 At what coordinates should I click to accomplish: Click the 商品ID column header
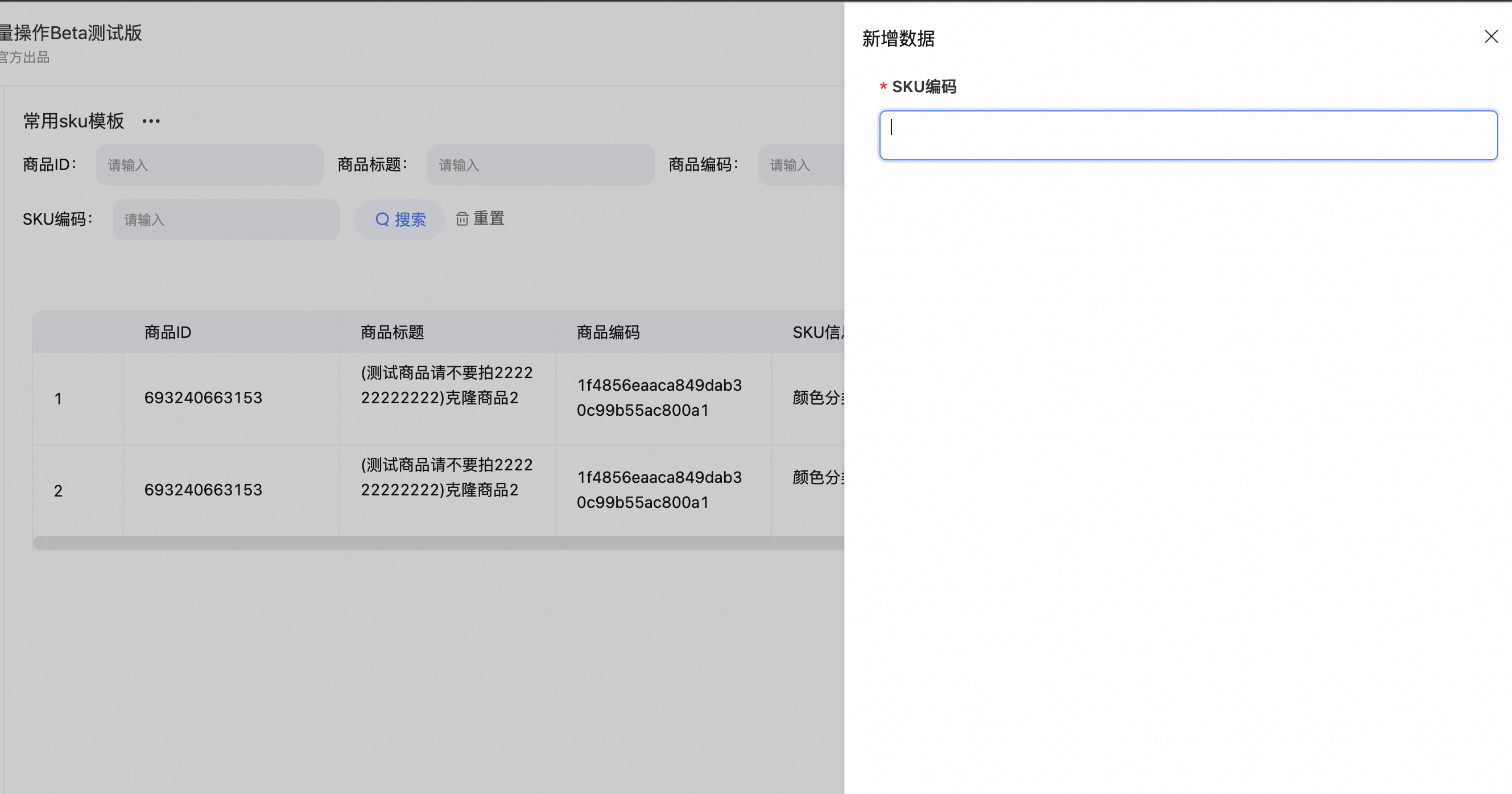pyautogui.click(x=168, y=332)
